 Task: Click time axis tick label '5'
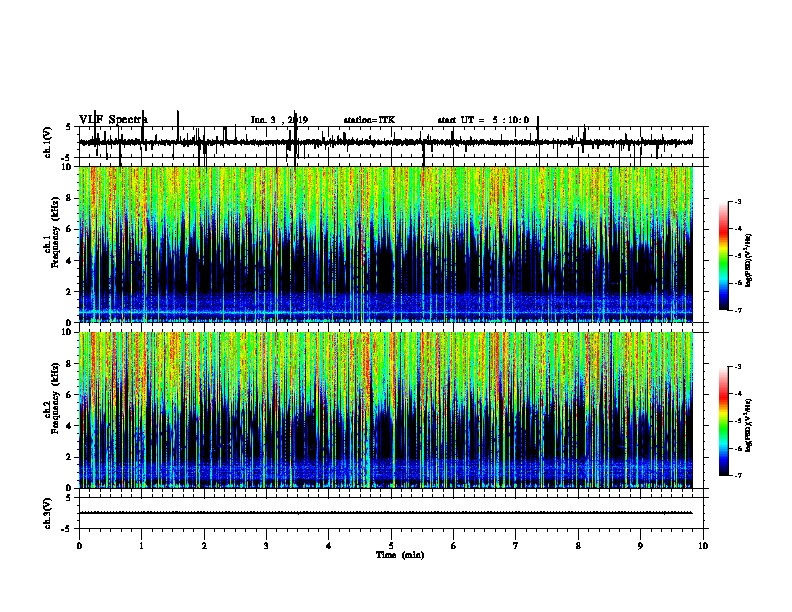coord(391,546)
